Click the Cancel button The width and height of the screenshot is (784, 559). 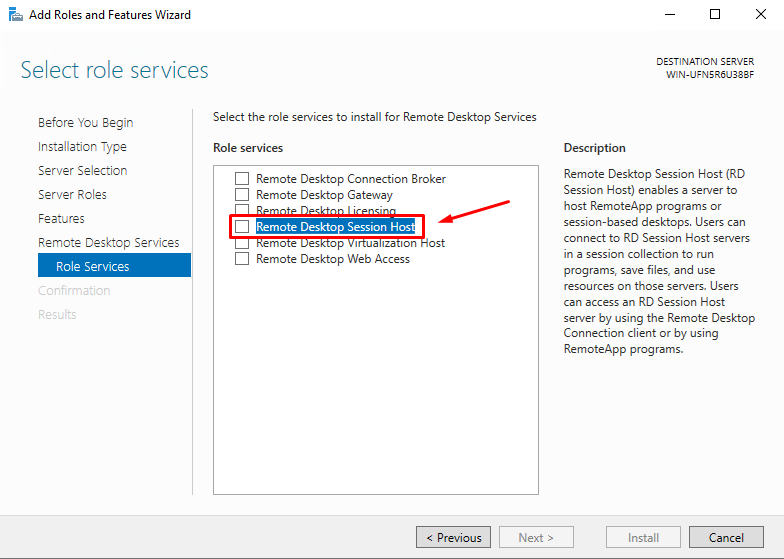[x=726, y=537]
